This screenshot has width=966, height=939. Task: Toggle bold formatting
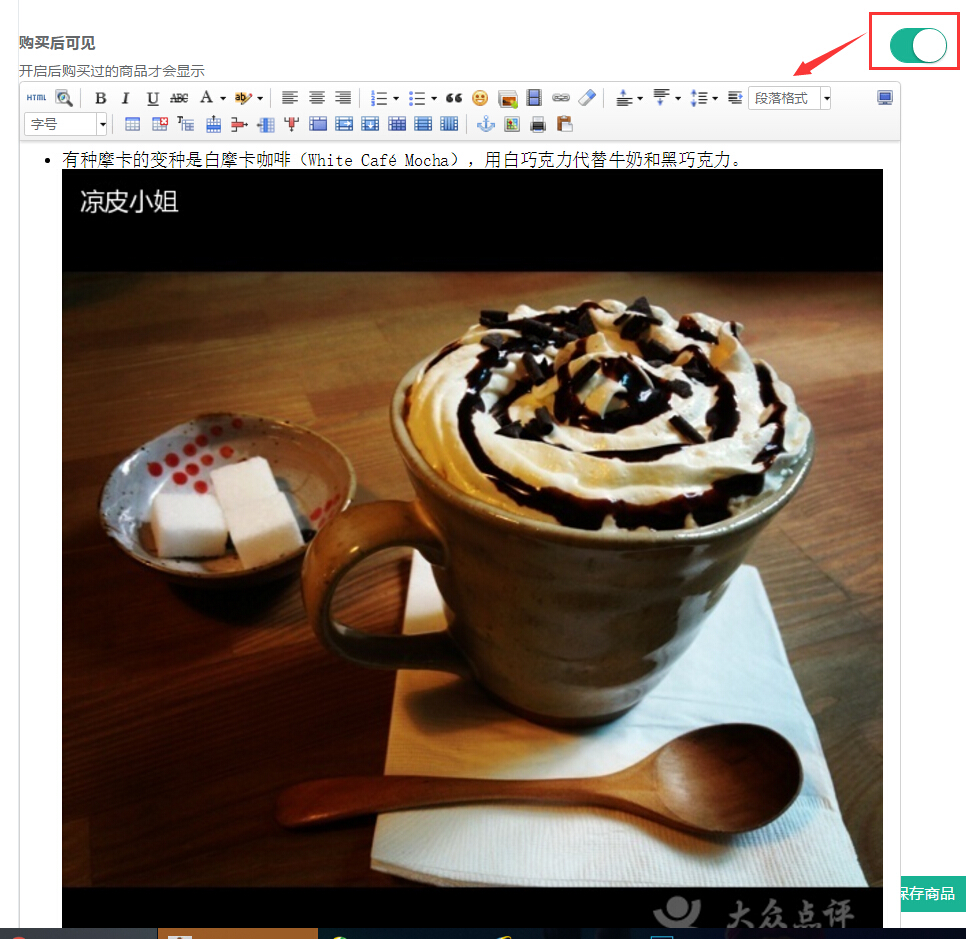coord(100,98)
